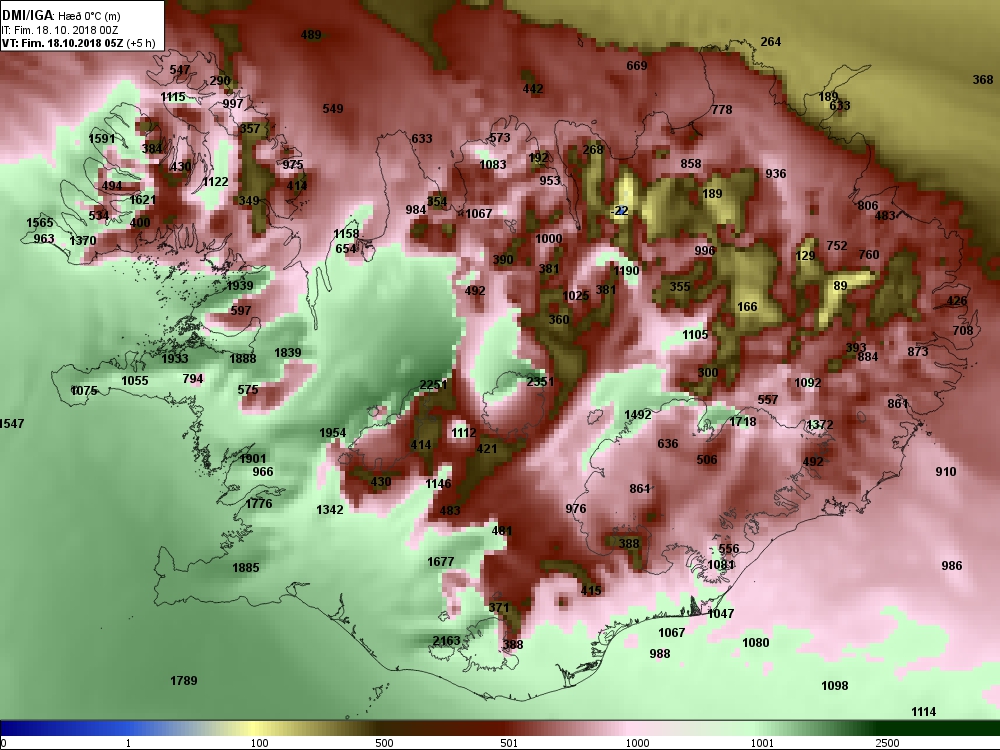Click the value 264 at the top
This screenshot has width=1000, height=750.
pyautogui.click(x=770, y=41)
